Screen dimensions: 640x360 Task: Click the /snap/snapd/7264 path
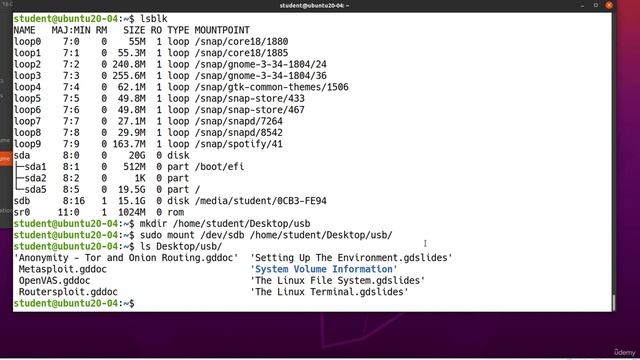238,121
